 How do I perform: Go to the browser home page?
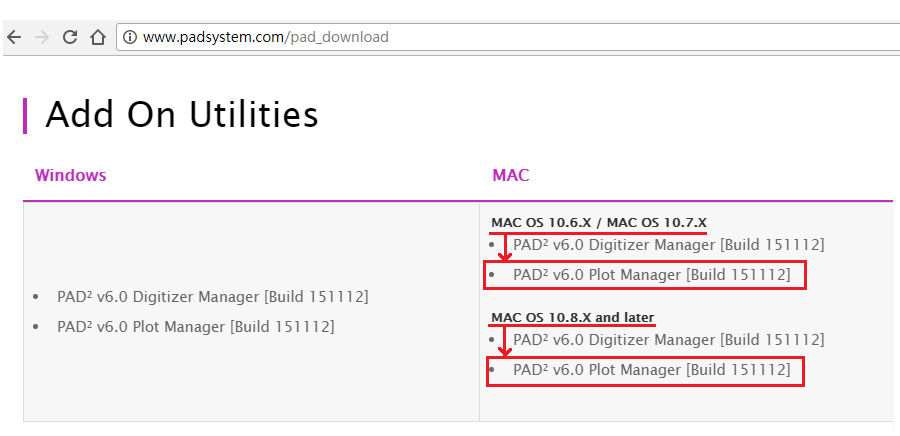97,37
